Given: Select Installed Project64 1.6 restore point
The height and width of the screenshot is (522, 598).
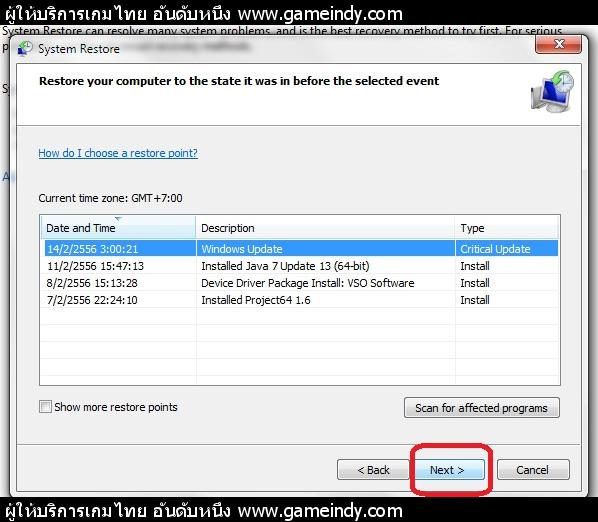Looking at the screenshot, I should point(301,300).
